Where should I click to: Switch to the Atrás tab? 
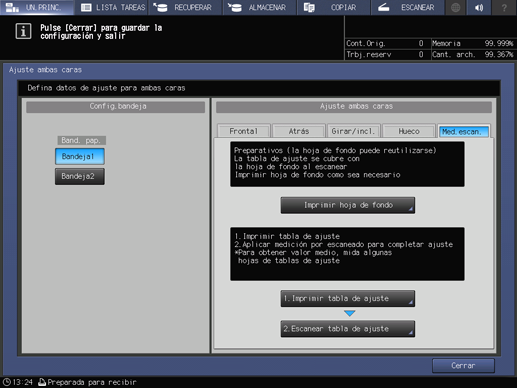point(299,131)
